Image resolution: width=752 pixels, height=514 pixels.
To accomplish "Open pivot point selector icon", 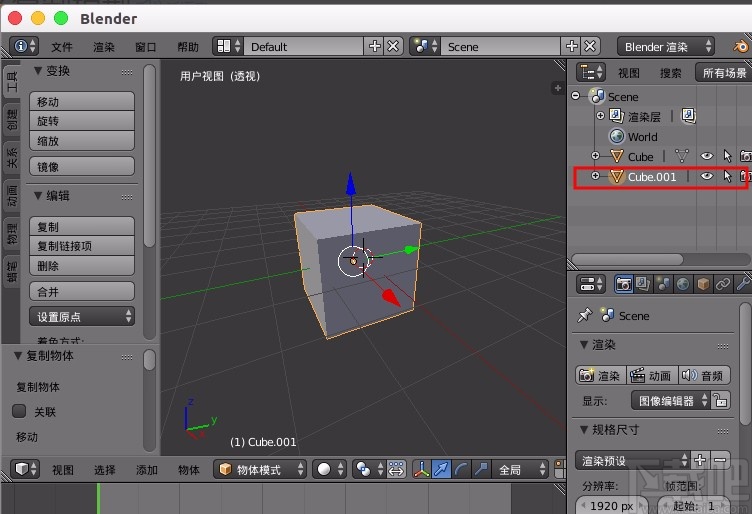I will [368, 469].
